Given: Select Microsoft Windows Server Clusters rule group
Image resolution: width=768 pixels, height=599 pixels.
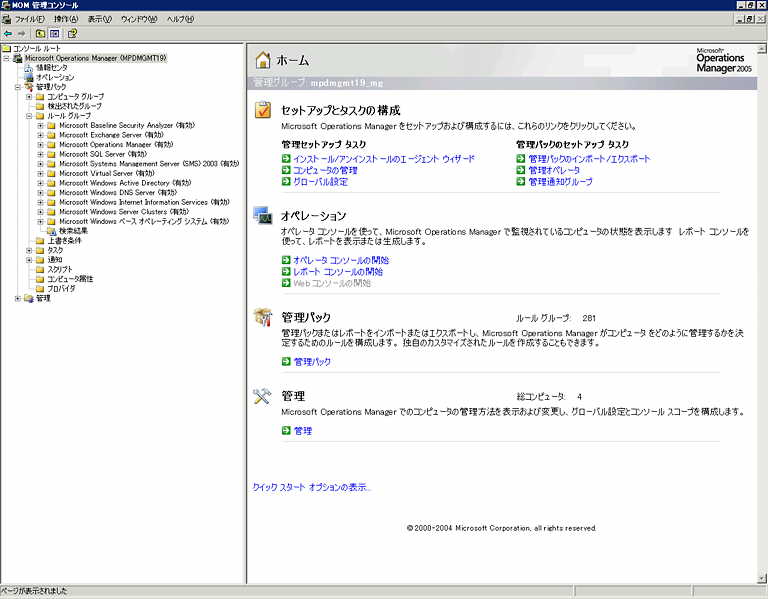Looking at the screenshot, I should pos(124,212).
